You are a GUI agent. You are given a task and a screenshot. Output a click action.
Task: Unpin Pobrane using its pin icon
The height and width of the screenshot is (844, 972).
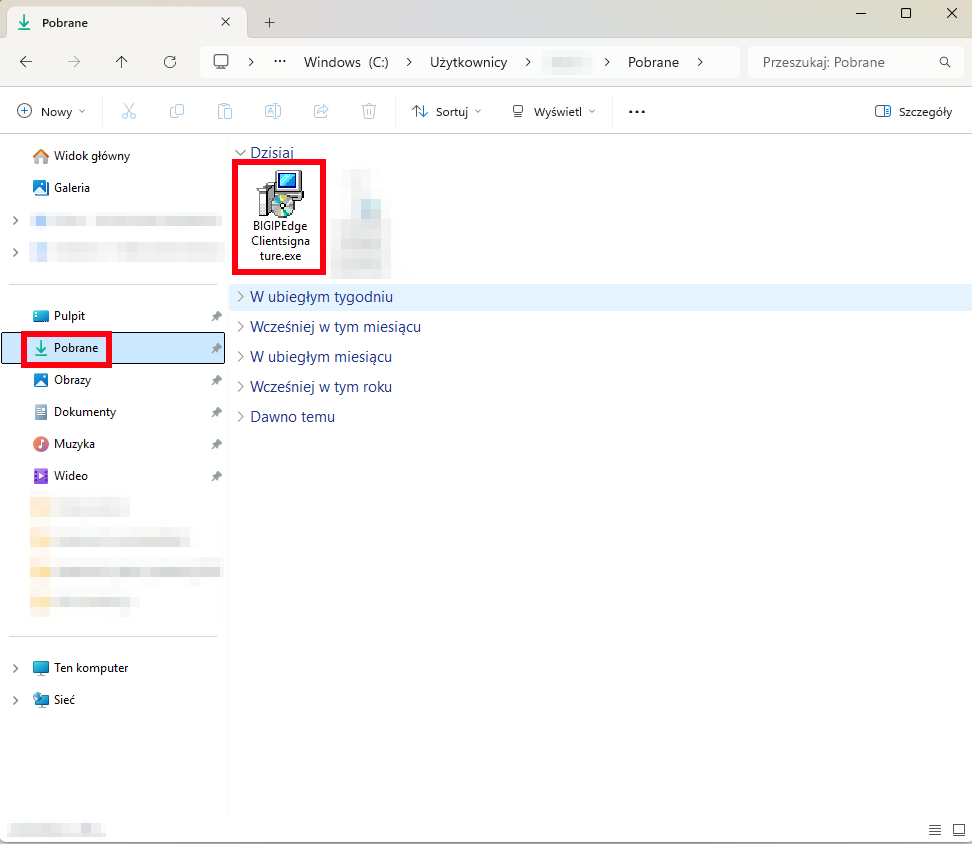tap(216, 348)
